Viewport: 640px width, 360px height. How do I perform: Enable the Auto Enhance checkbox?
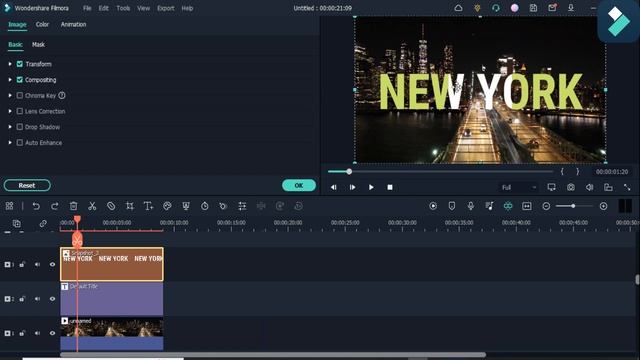click(x=20, y=142)
